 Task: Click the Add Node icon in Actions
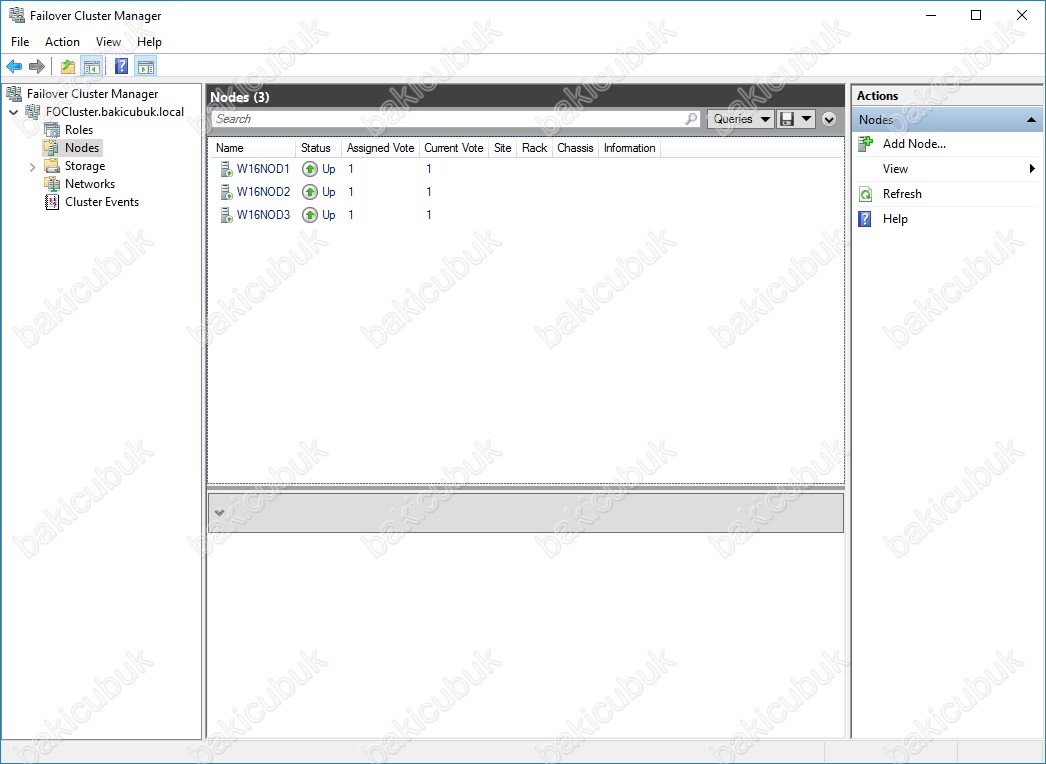(865, 143)
